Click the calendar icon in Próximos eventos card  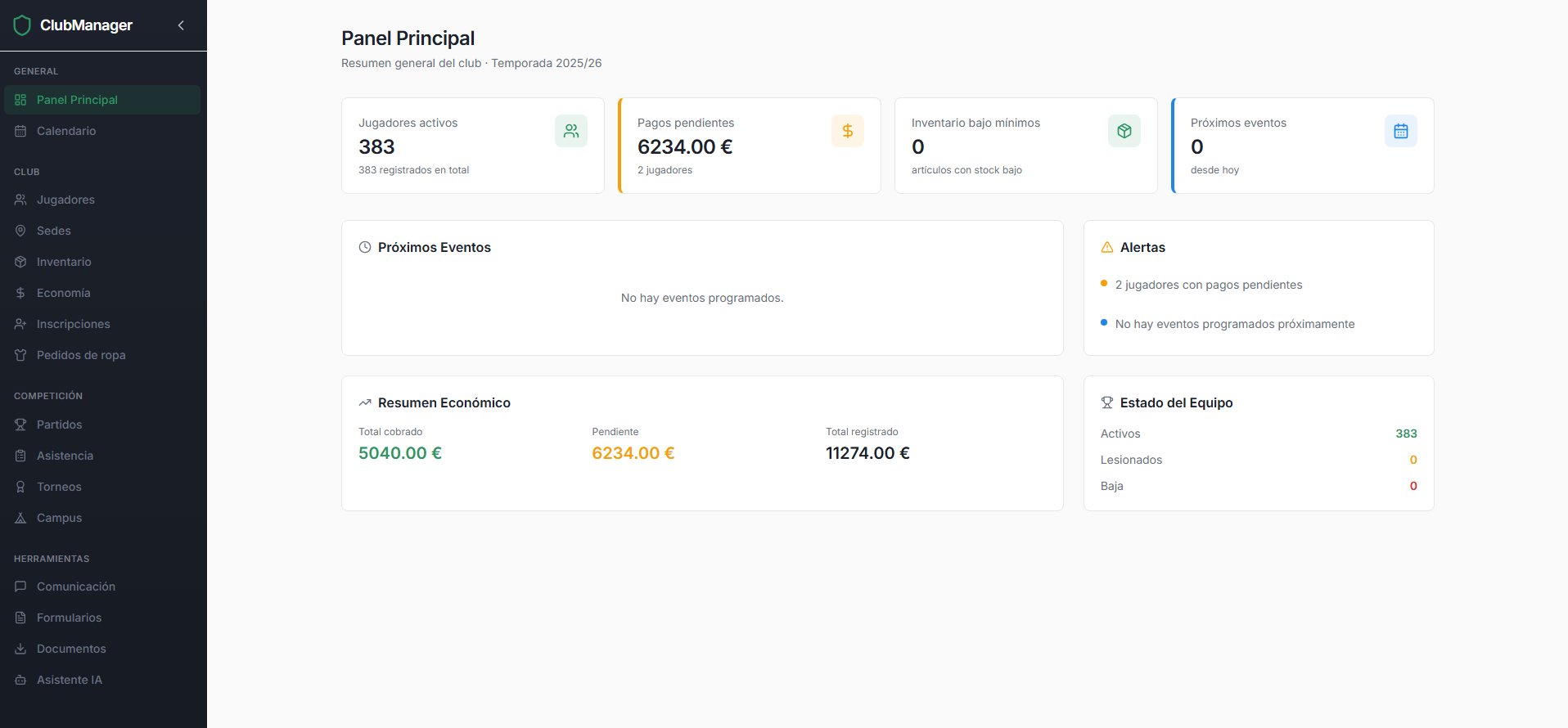pos(1400,131)
